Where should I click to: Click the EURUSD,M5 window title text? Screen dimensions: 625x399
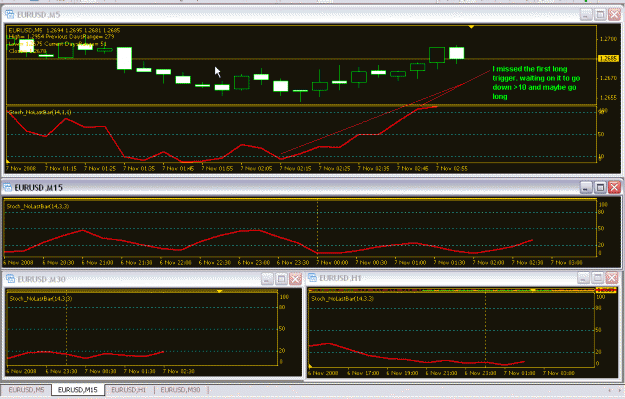38,15
